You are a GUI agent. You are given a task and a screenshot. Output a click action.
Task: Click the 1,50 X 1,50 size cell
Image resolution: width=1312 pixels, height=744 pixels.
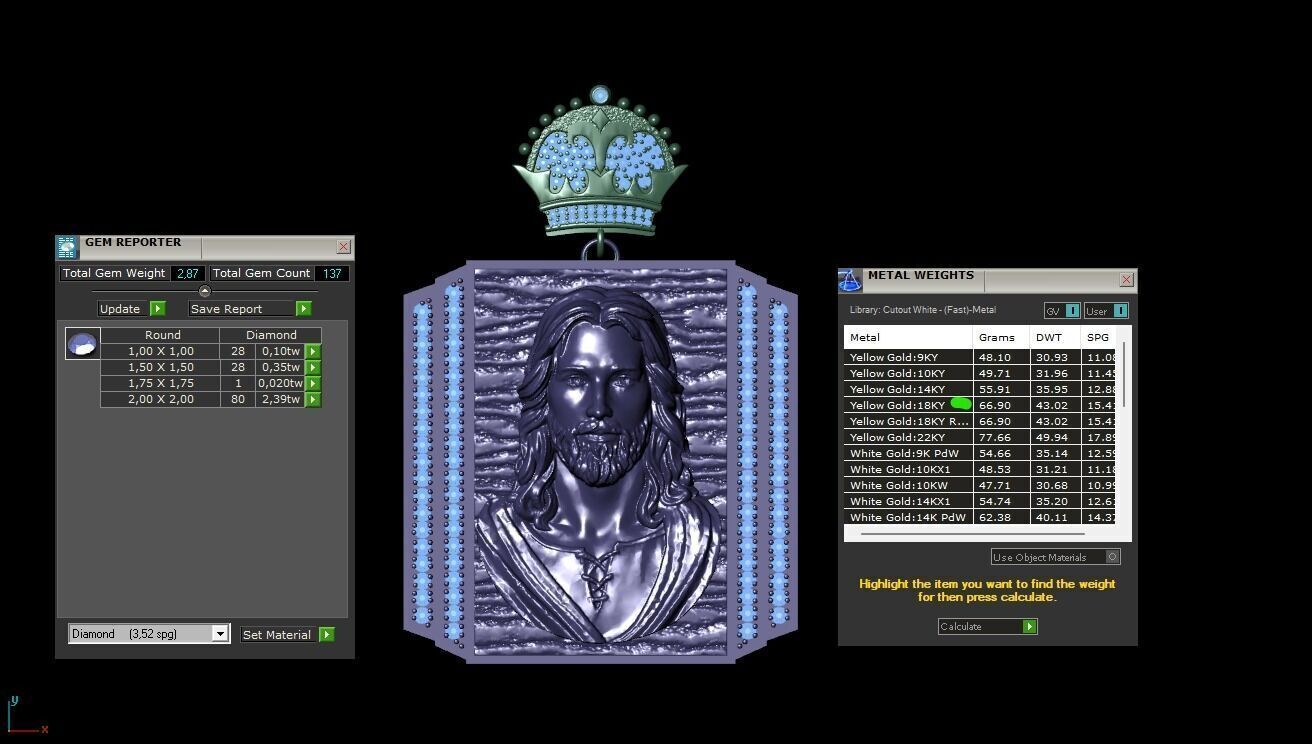tap(160, 367)
